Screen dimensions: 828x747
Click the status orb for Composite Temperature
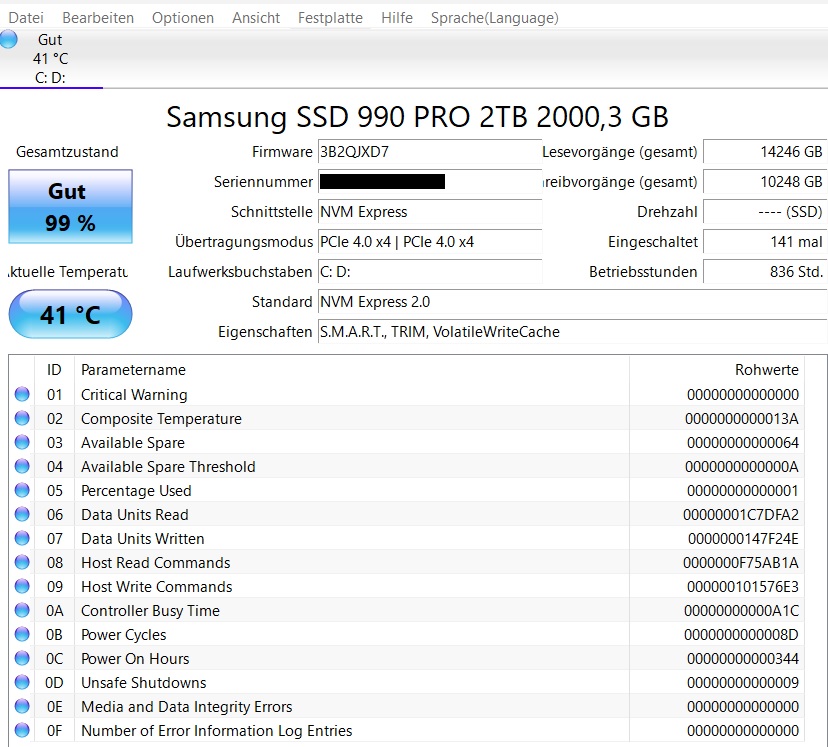coord(22,418)
